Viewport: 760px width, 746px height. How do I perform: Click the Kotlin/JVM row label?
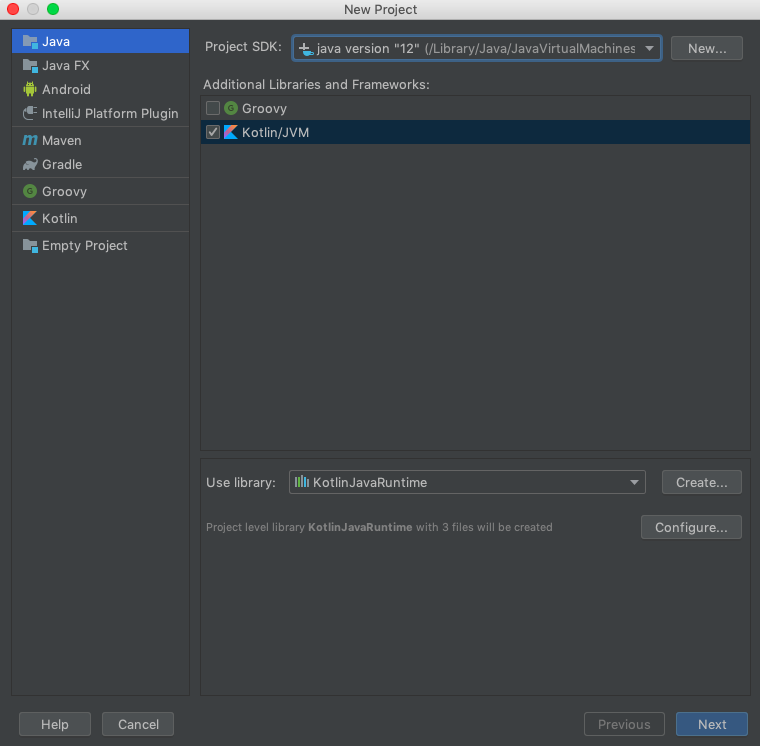tap(275, 132)
